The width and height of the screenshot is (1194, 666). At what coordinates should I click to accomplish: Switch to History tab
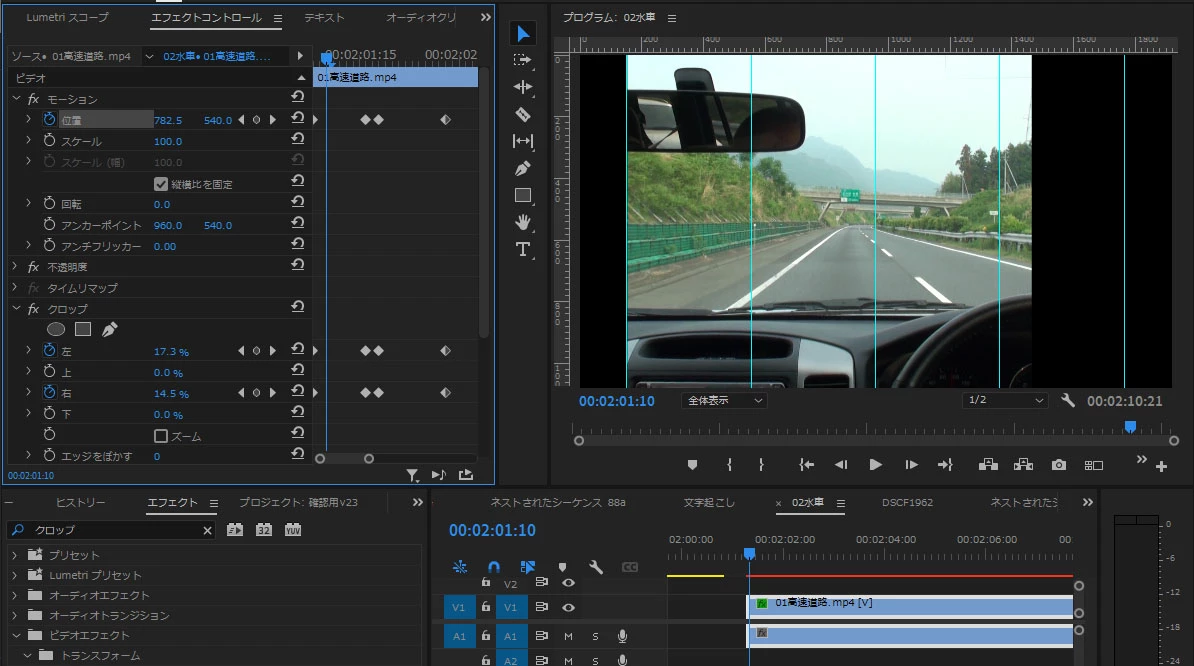(x=81, y=502)
